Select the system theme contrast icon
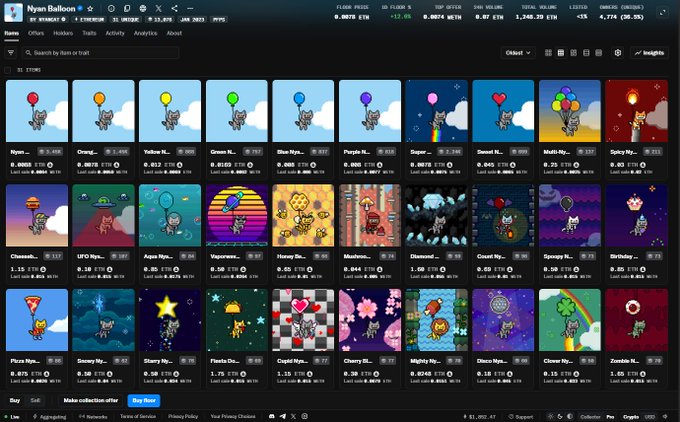The image size is (680, 422). [569, 416]
